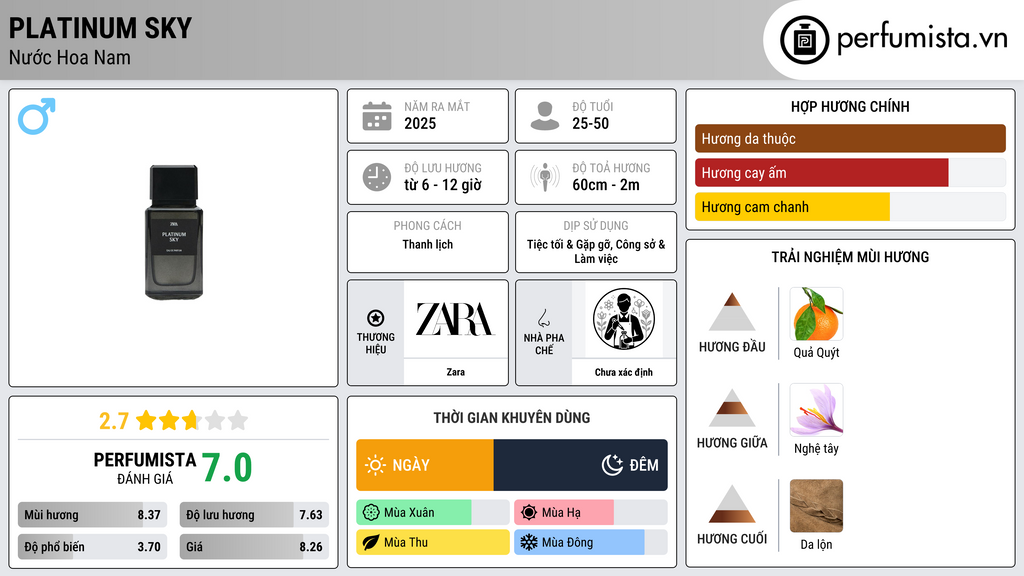Click the nose icon above Nhà pha chế
The height and width of the screenshot is (576, 1024).
[x=543, y=318]
